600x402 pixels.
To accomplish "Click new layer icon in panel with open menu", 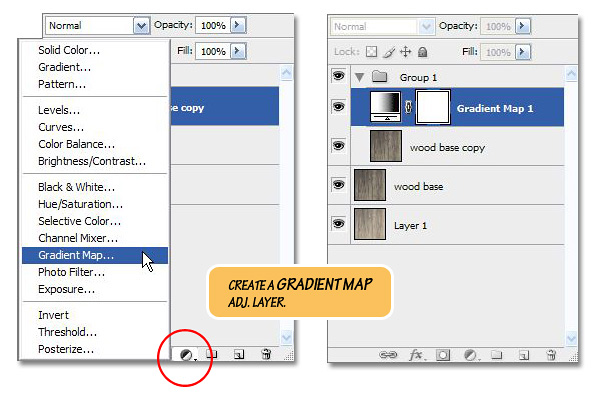I will tap(239, 355).
